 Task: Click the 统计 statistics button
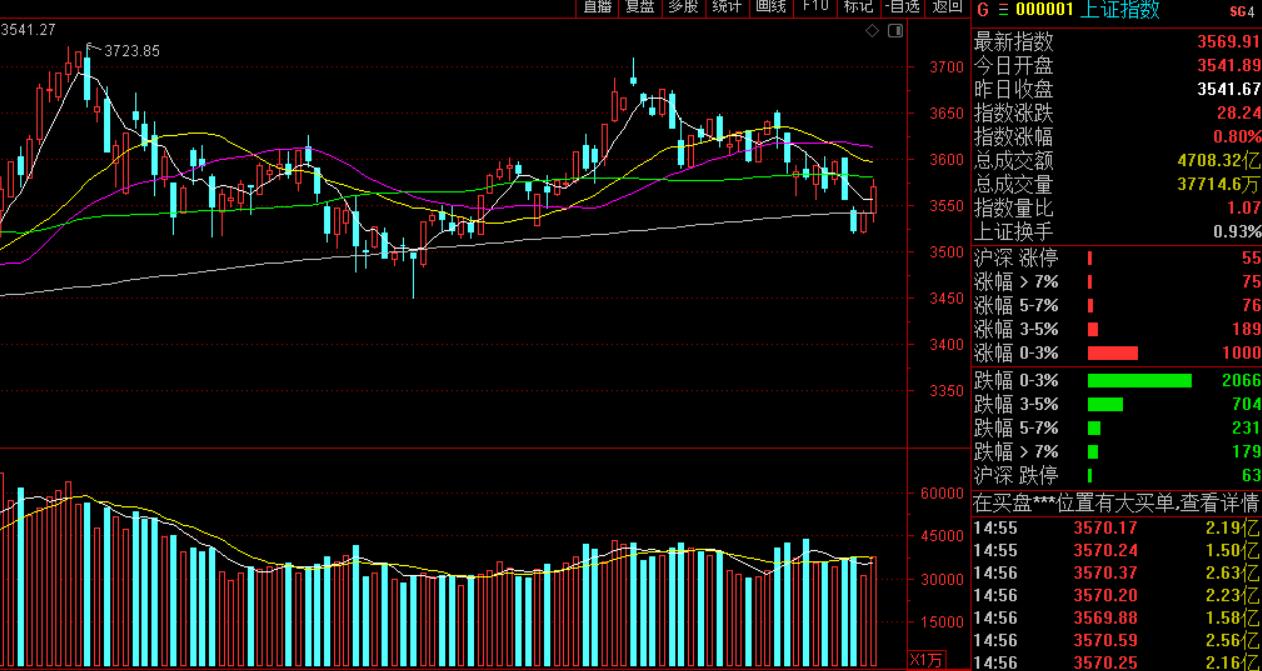(x=727, y=7)
